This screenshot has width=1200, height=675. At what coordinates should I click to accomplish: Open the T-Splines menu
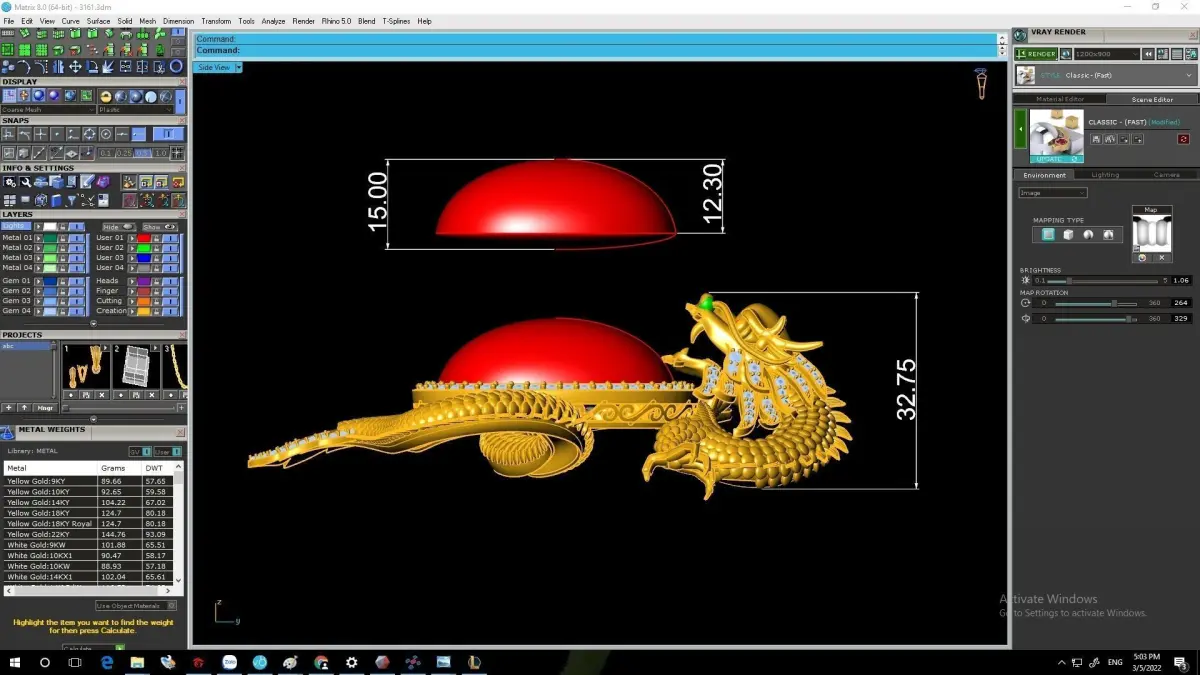(395, 21)
